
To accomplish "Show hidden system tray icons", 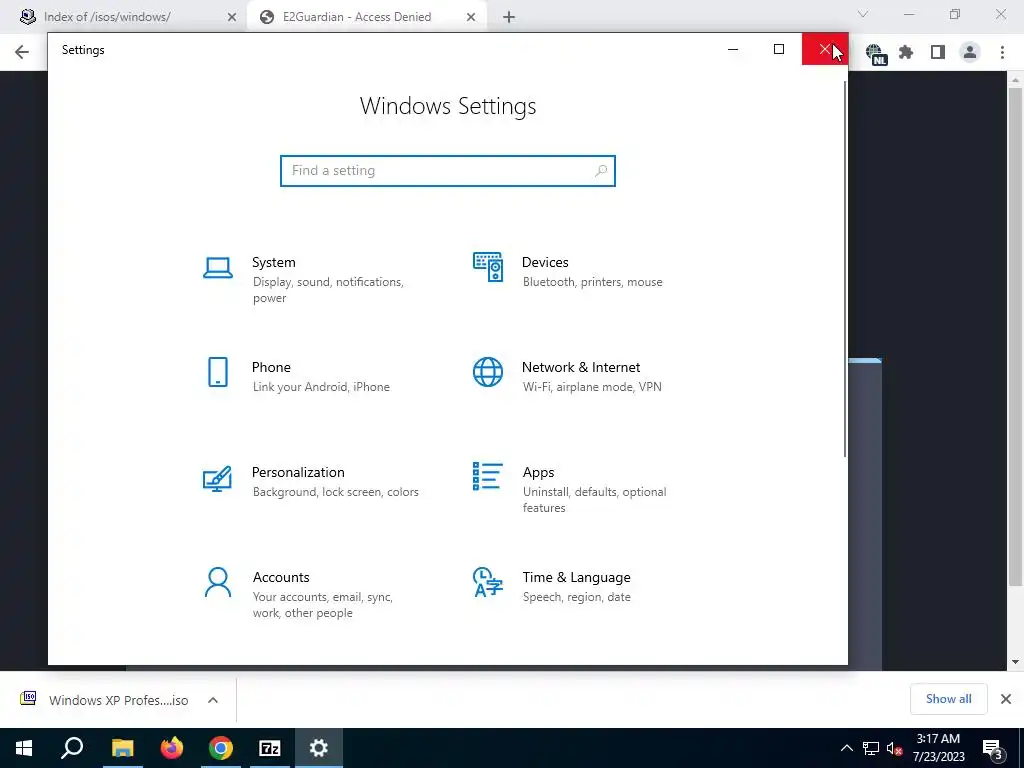I will coord(846,748).
